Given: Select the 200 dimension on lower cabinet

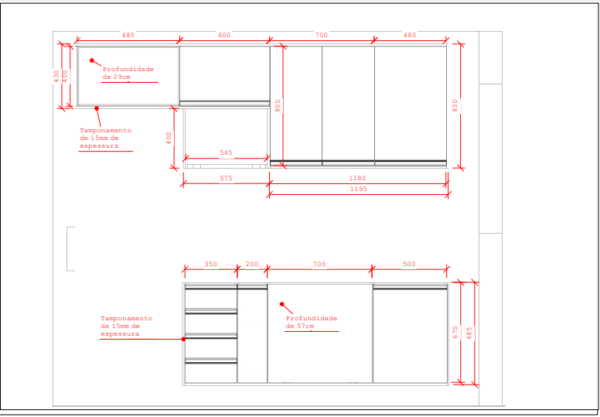Looking at the screenshot, I should tap(251, 264).
